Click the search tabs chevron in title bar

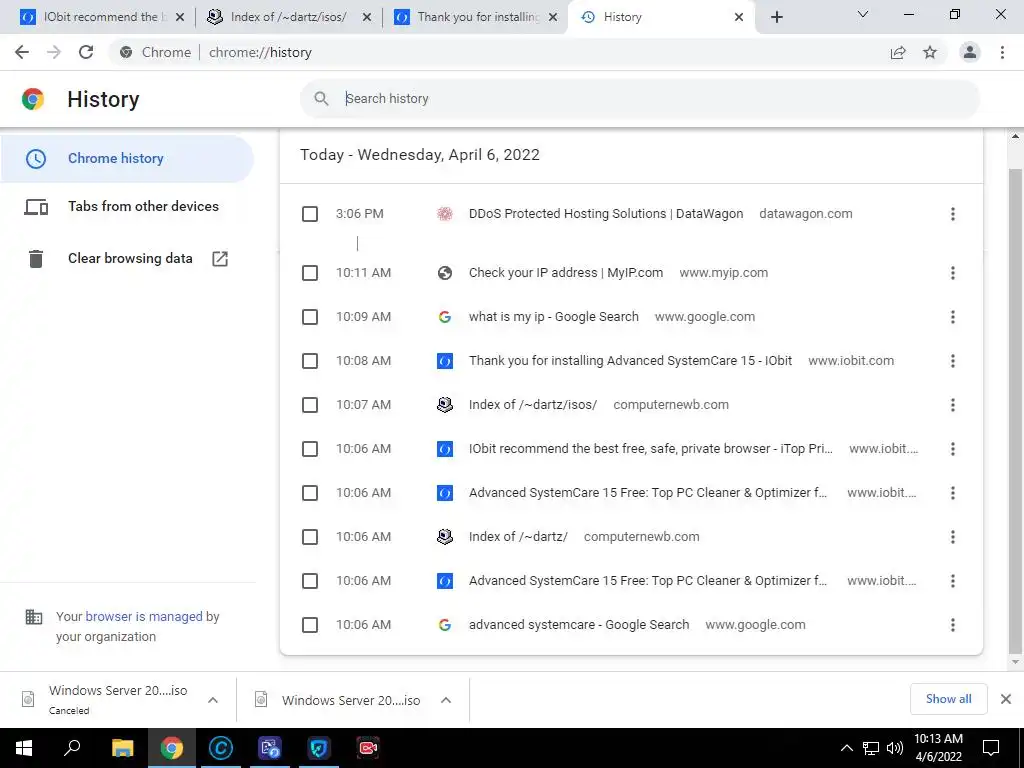coord(863,14)
